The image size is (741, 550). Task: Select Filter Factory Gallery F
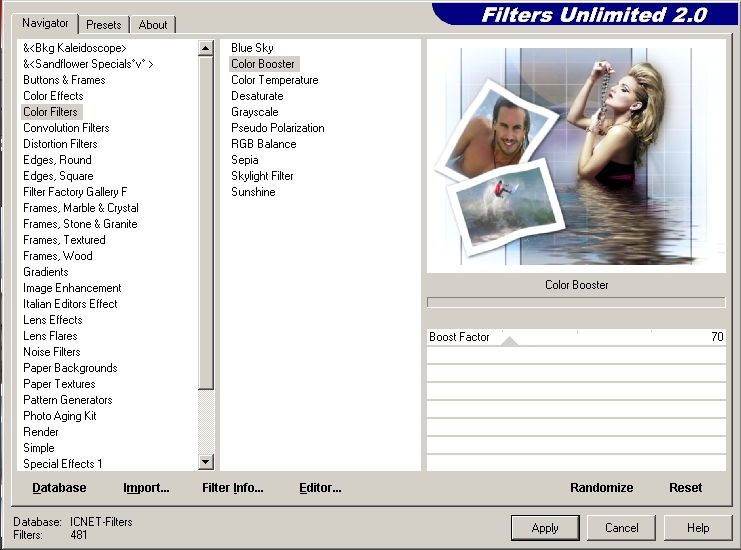point(75,192)
